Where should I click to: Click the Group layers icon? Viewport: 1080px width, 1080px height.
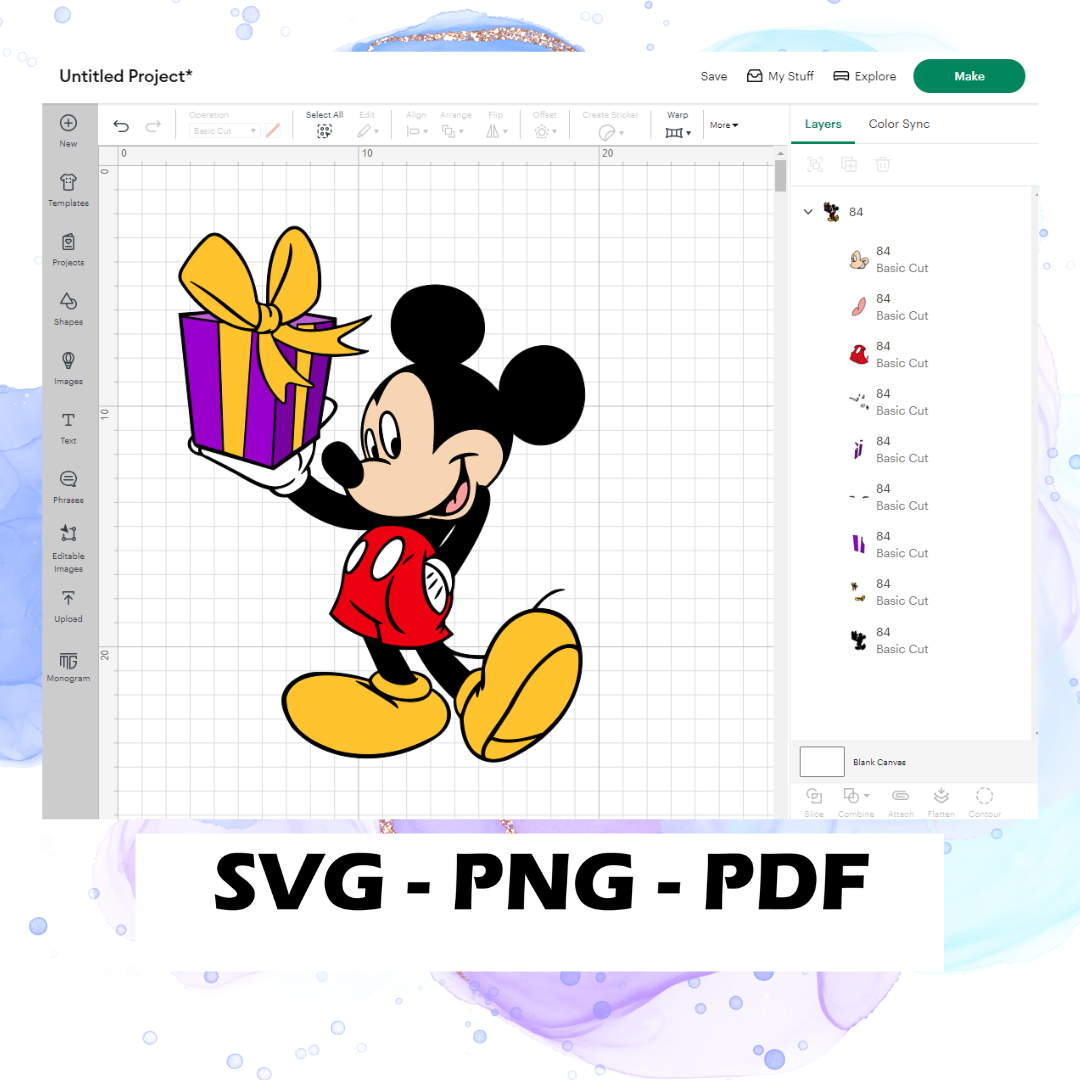point(815,165)
